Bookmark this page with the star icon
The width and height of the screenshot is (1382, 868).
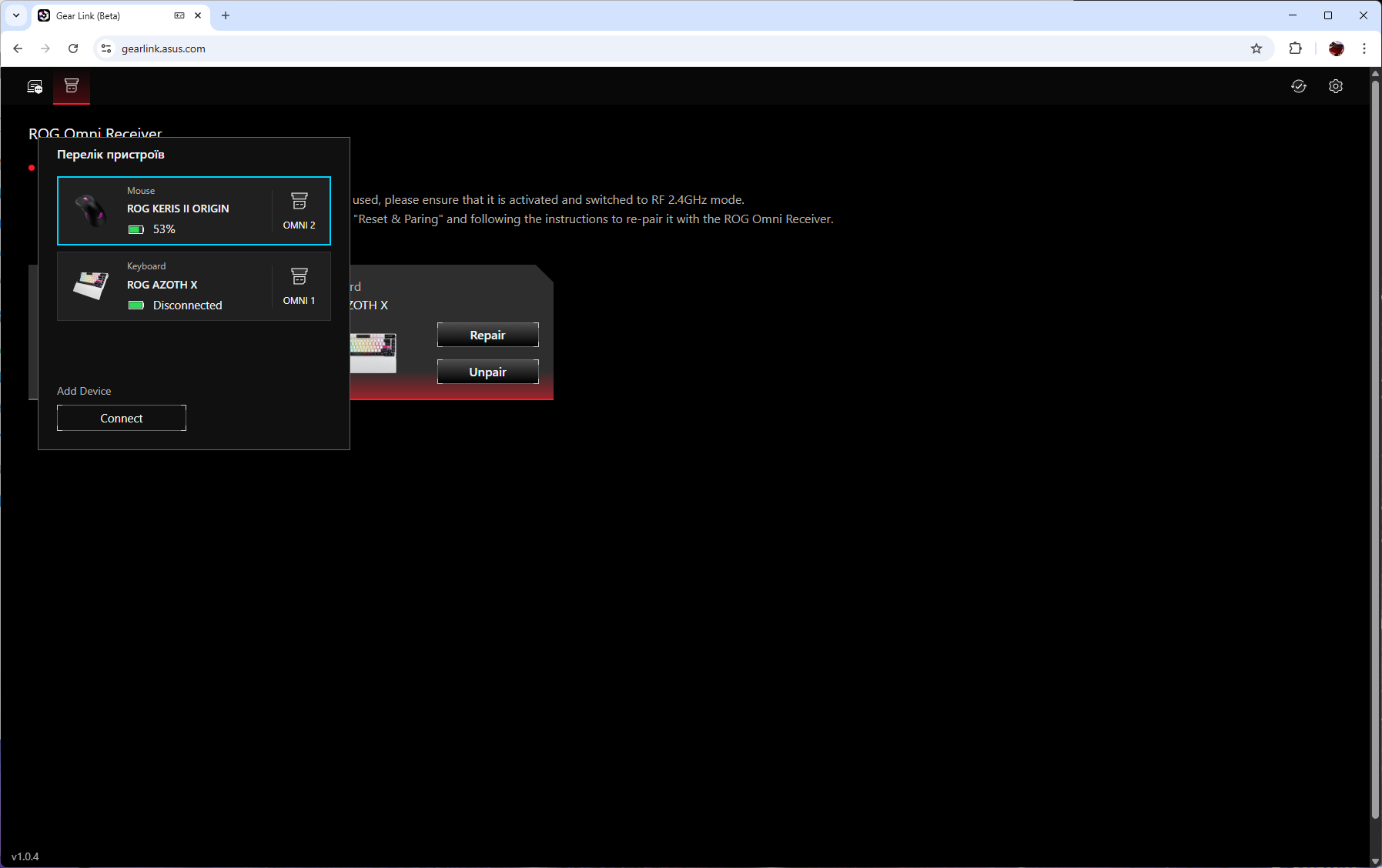click(x=1257, y=48)
